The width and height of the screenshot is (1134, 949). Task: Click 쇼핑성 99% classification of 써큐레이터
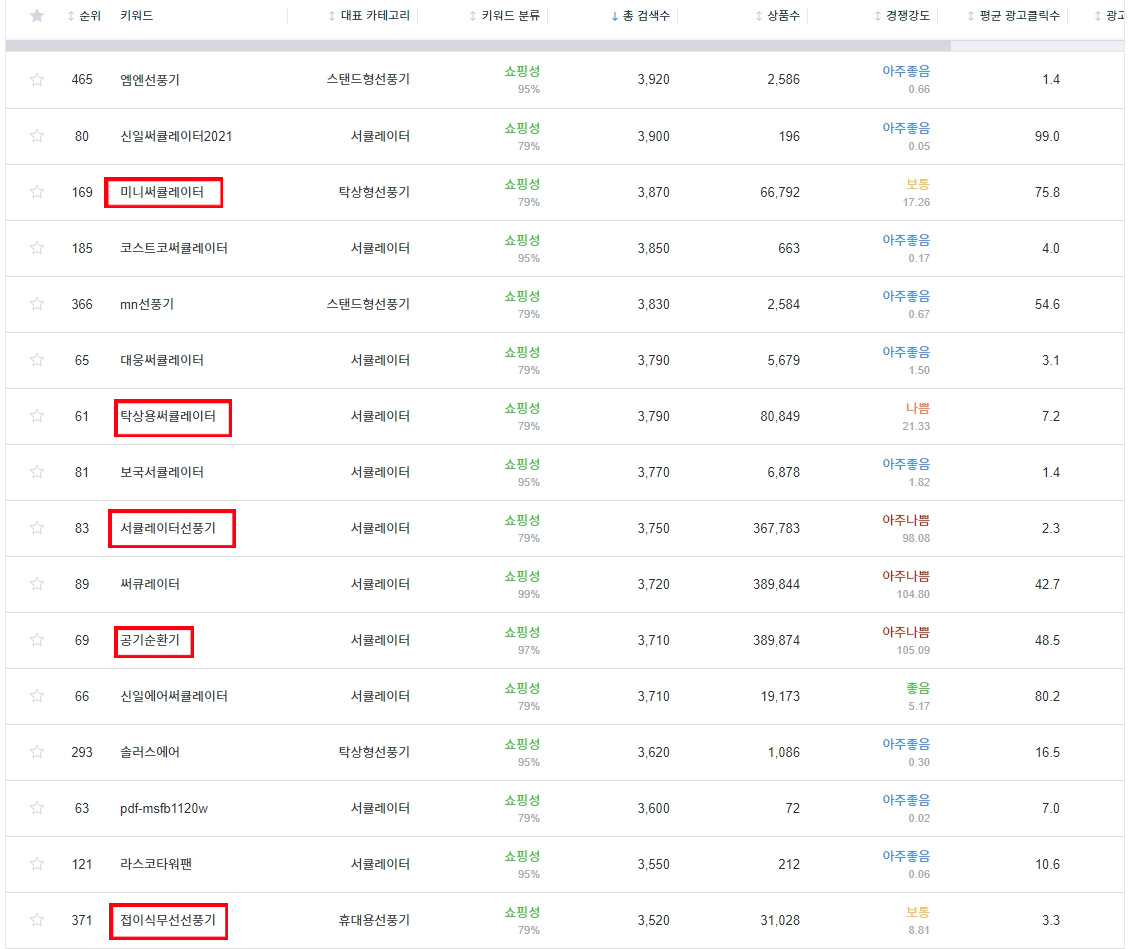(x=522, y=584)
